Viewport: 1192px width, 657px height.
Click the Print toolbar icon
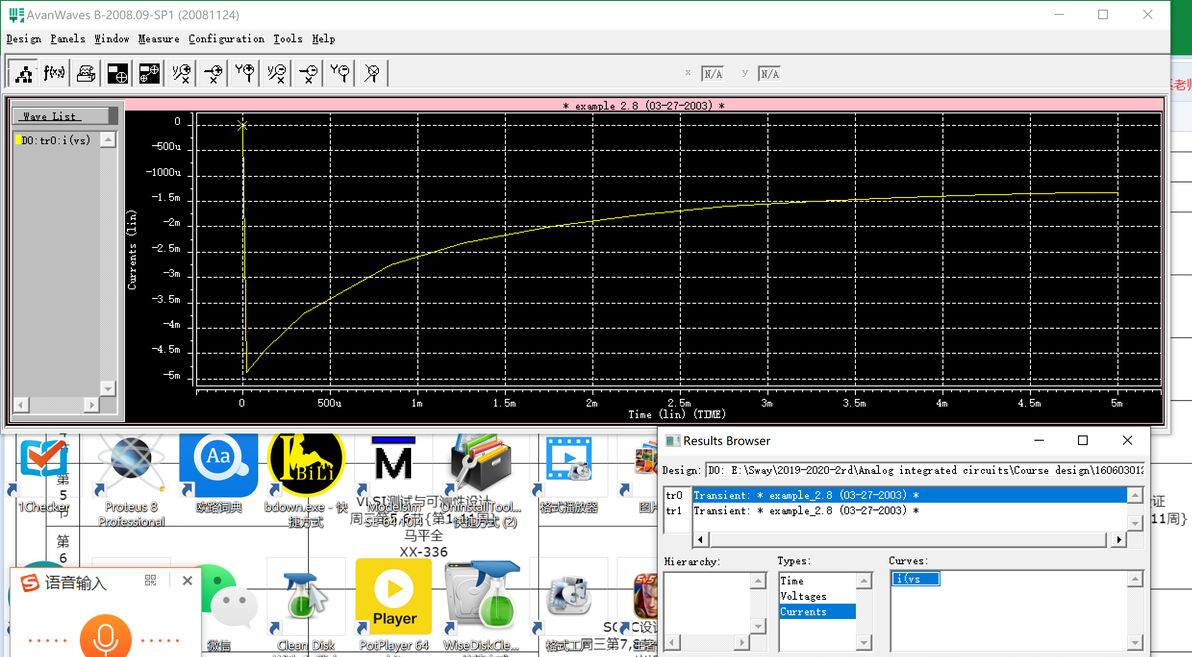click(x=86, y=73)
